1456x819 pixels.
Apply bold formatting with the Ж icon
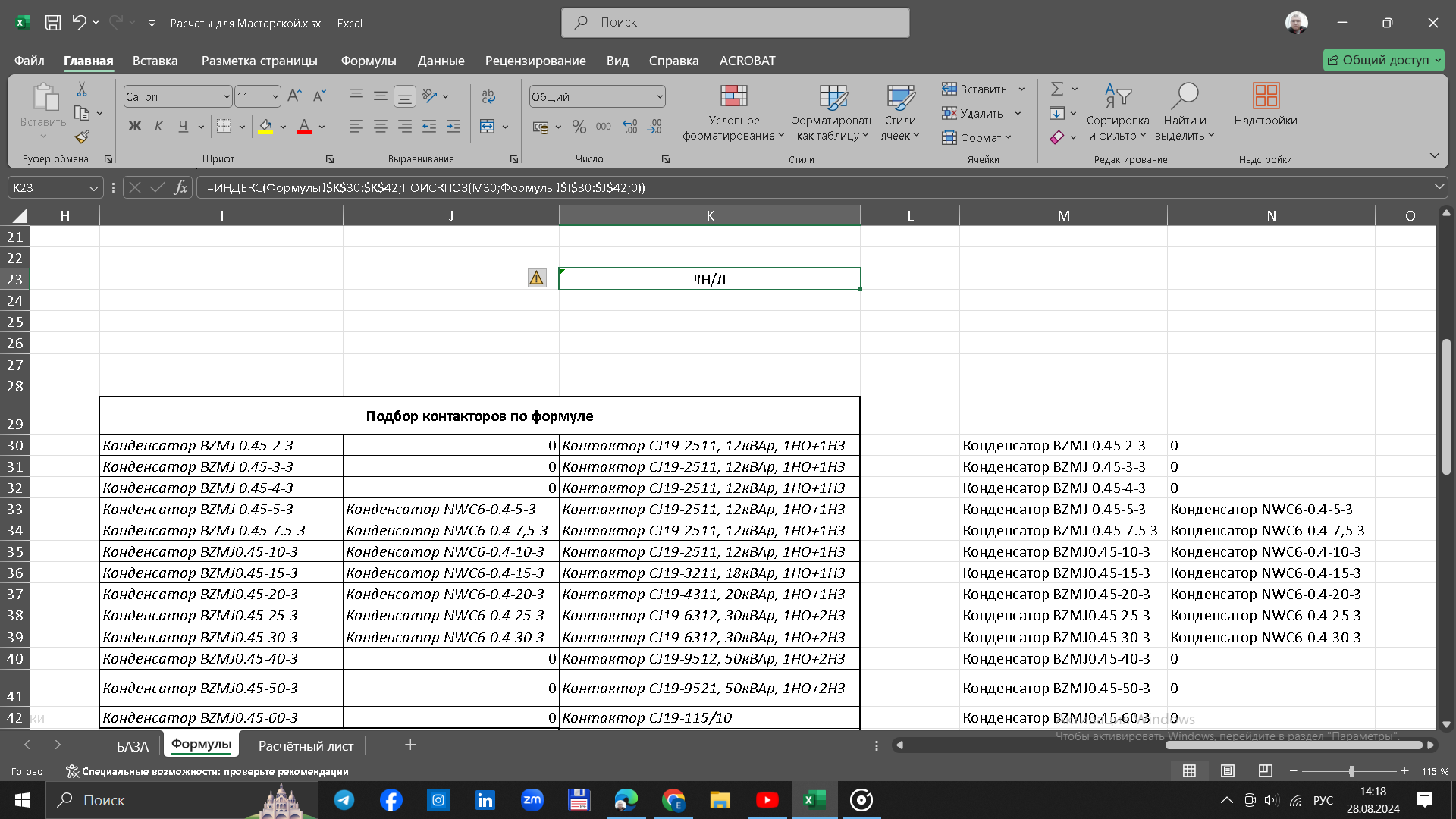click(x=135, y=126)
